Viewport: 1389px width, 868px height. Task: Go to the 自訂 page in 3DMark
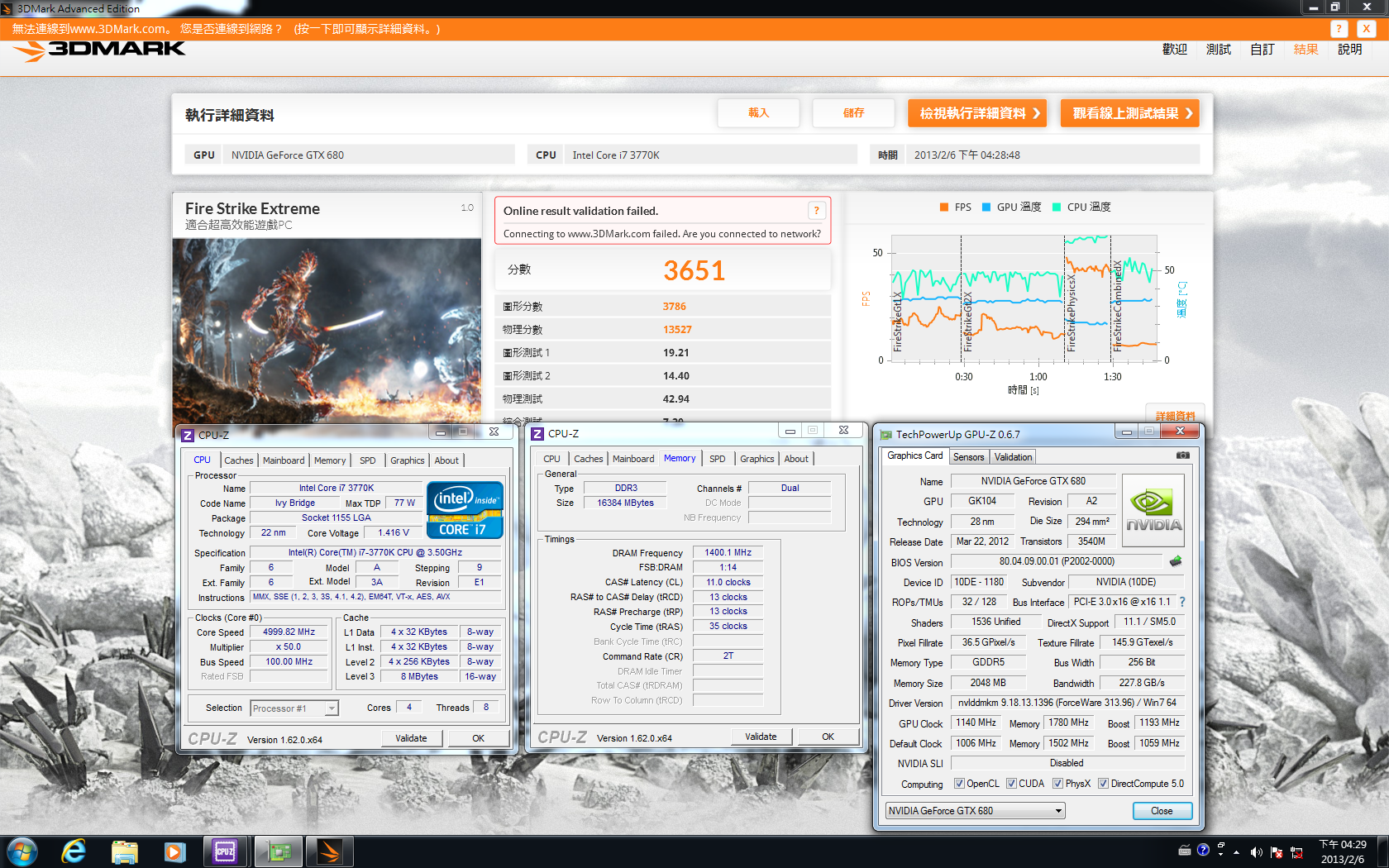point(1262,50)
